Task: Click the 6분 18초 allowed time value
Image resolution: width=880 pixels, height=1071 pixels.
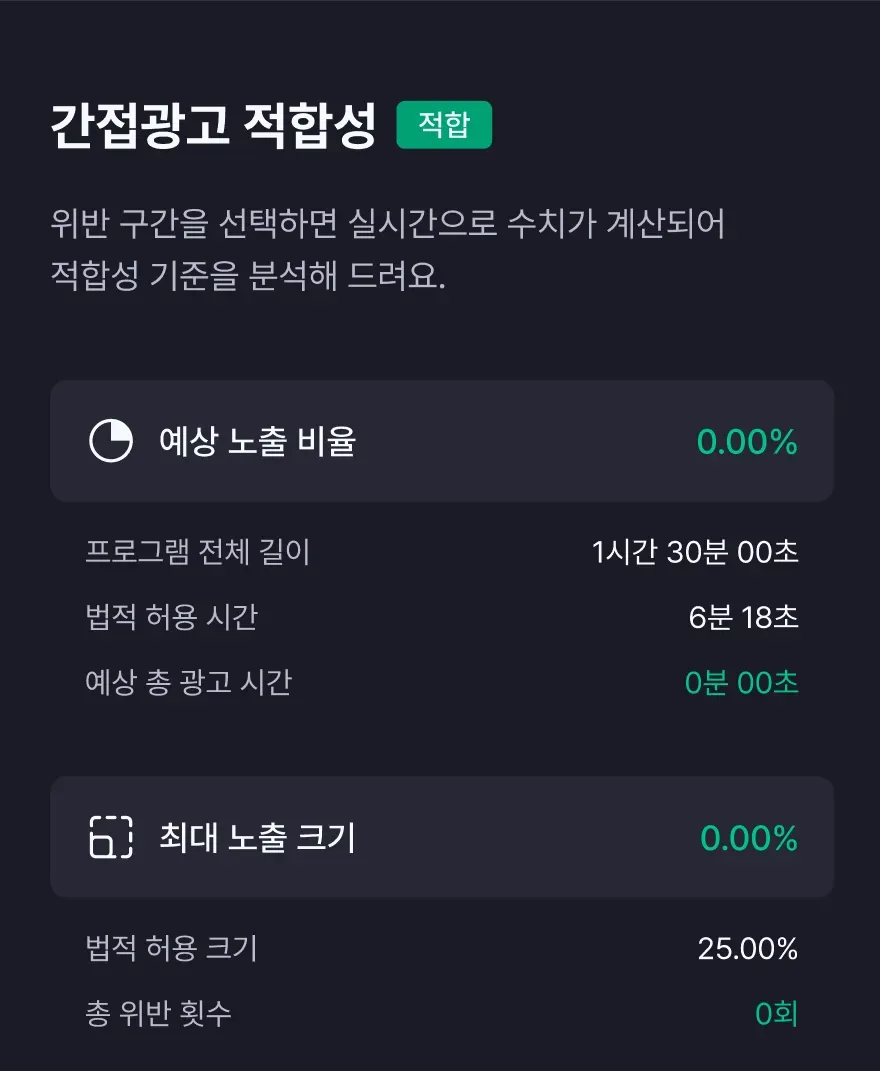Action: [743, 617]
